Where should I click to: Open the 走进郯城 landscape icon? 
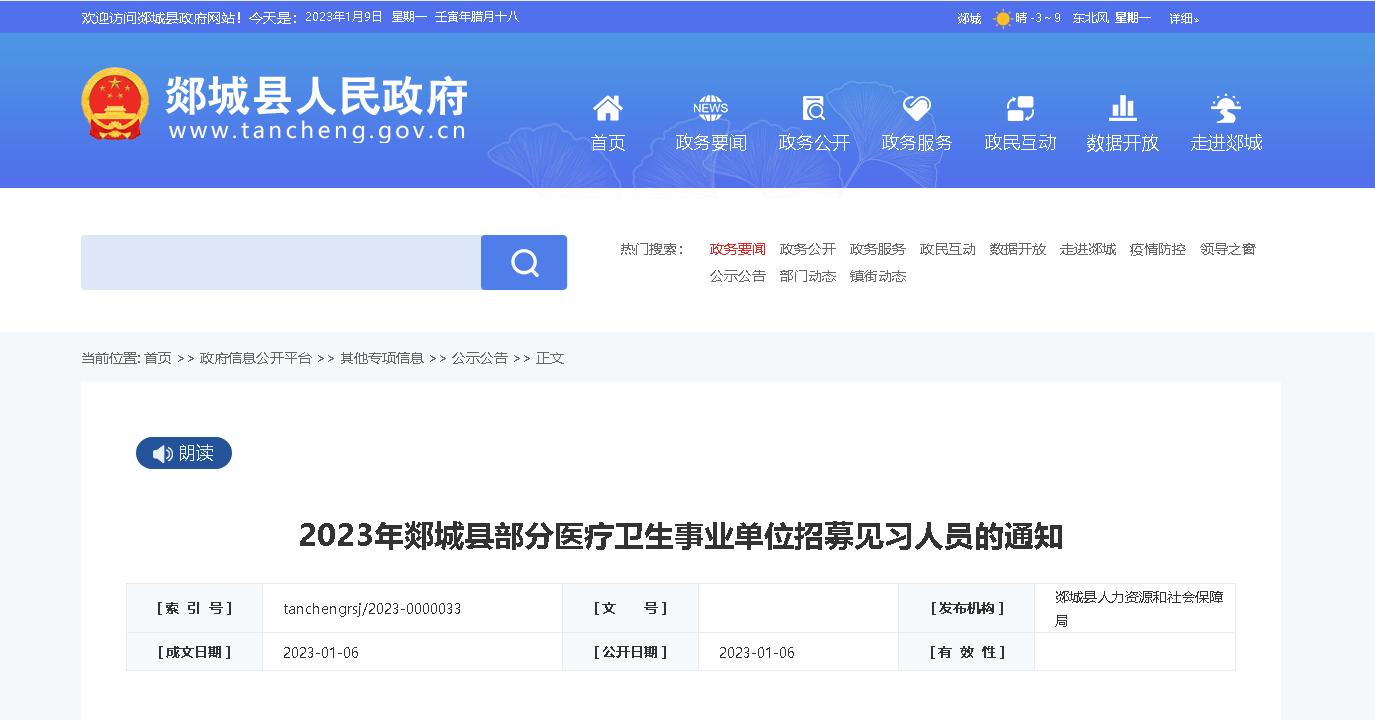(x=1225, y=108)
